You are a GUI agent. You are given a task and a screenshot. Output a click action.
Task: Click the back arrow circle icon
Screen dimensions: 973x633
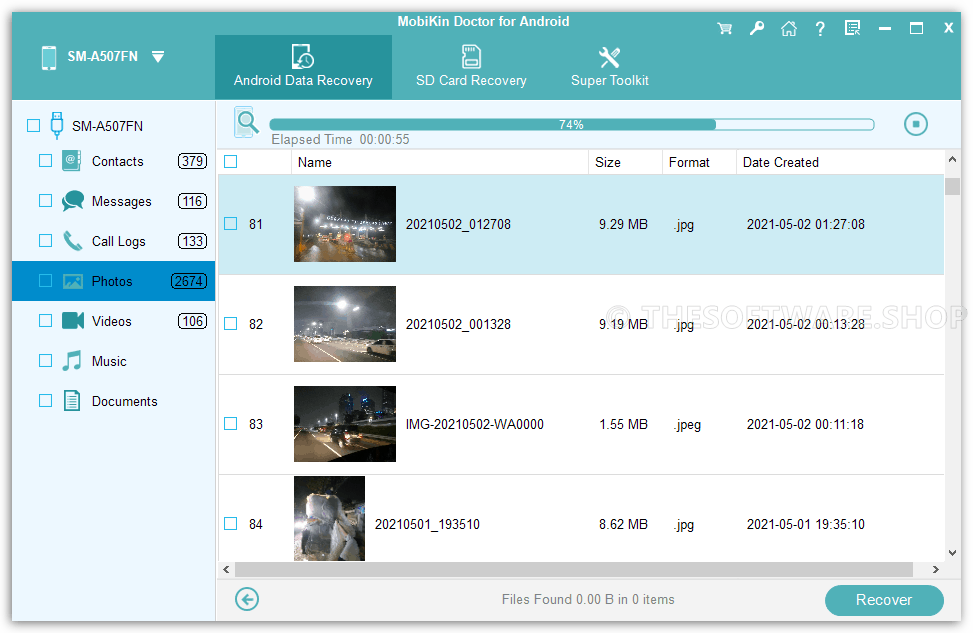pyautogui.click(x=247, y=599)
